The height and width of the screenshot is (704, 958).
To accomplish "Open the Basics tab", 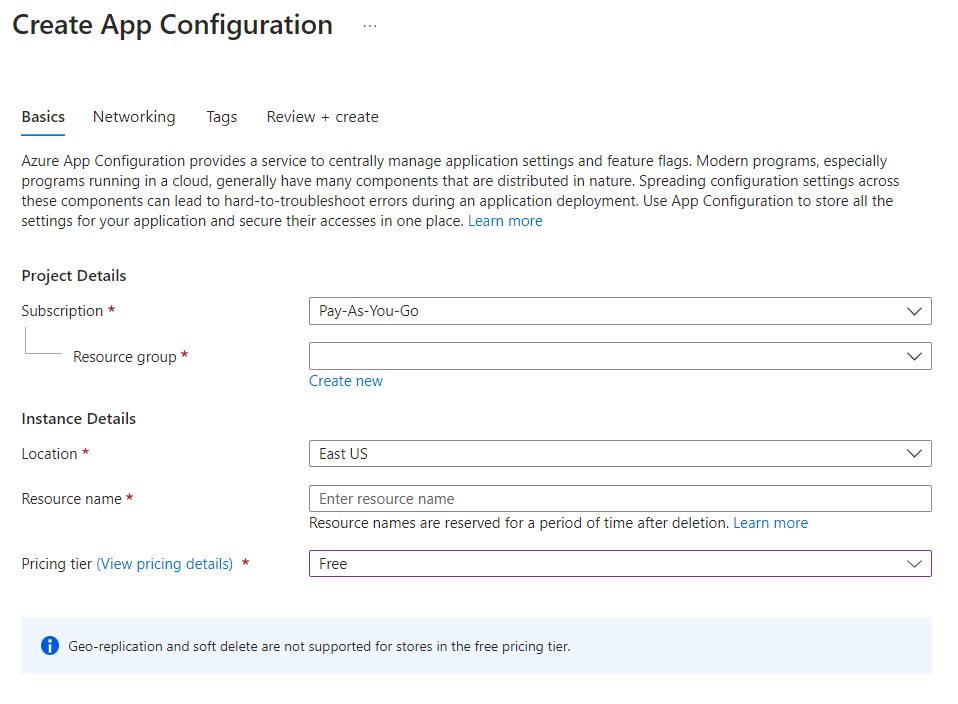I will point(43,117).
